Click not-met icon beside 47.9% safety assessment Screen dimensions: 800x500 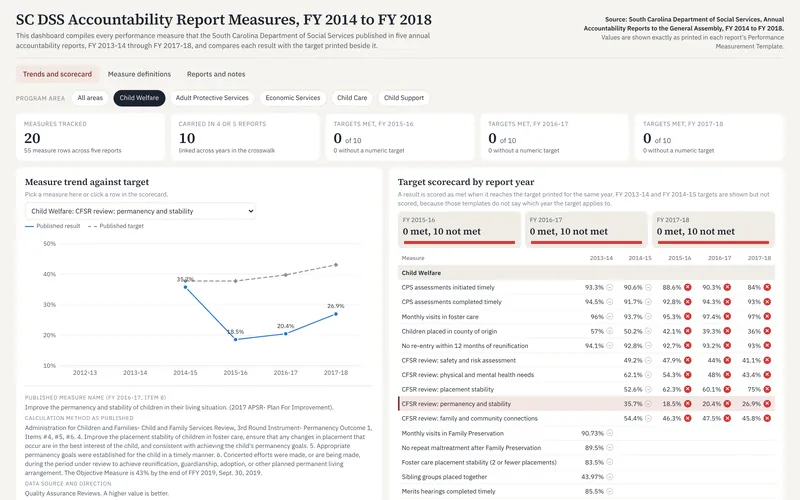click(x=688, y=360)
